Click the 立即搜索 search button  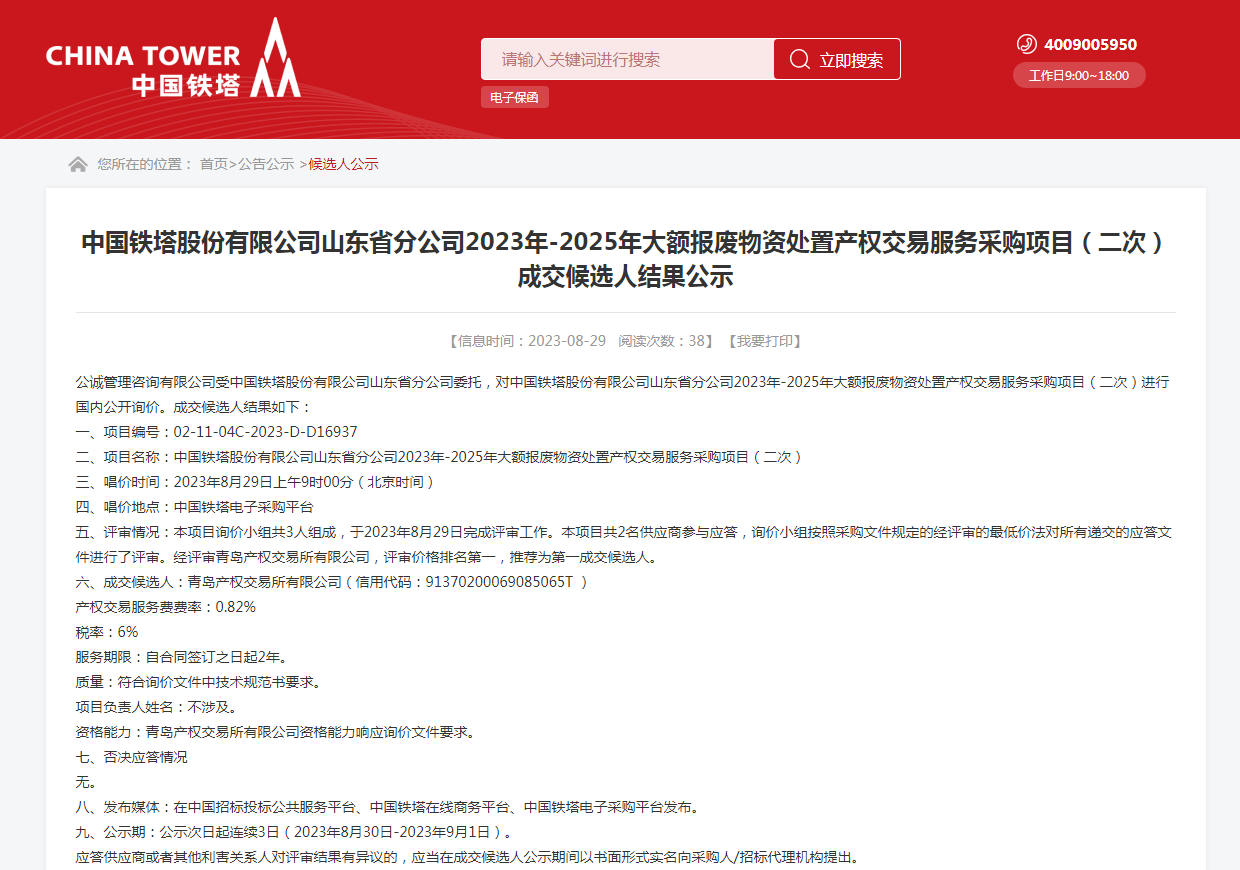coord(837,59)
